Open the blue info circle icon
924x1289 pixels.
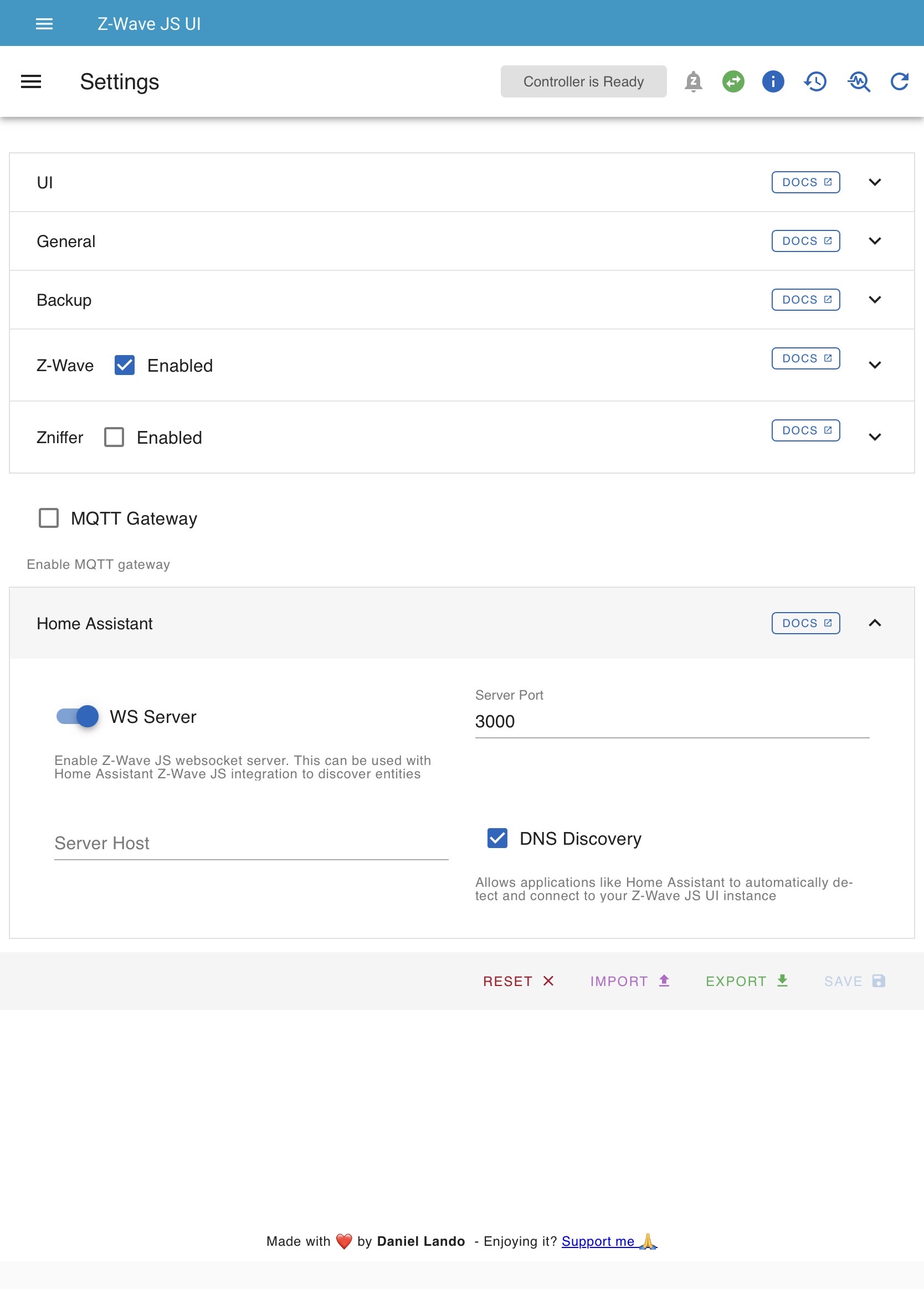pos(773,82)
